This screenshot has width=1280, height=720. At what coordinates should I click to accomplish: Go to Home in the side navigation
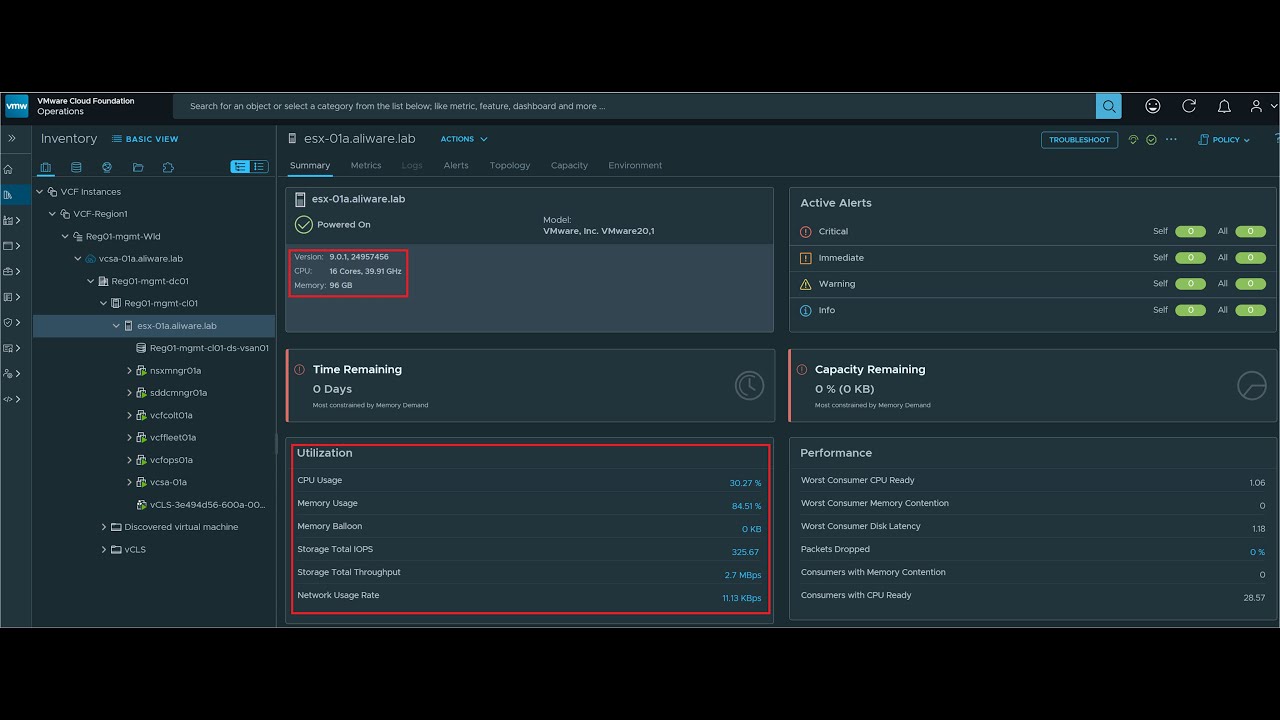point(9,169)
